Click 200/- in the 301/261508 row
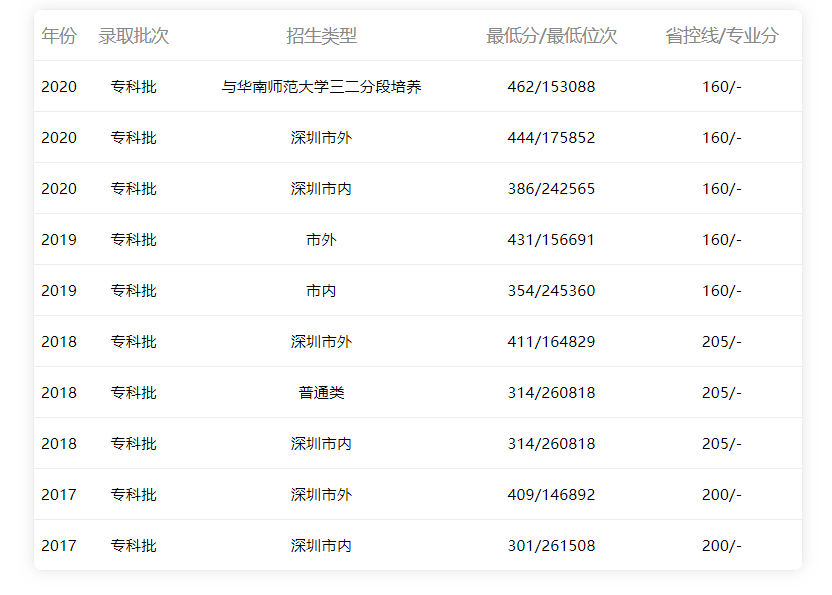Image resolution: width=832 pixels, height=595 pixels. [x=721, y=546]
